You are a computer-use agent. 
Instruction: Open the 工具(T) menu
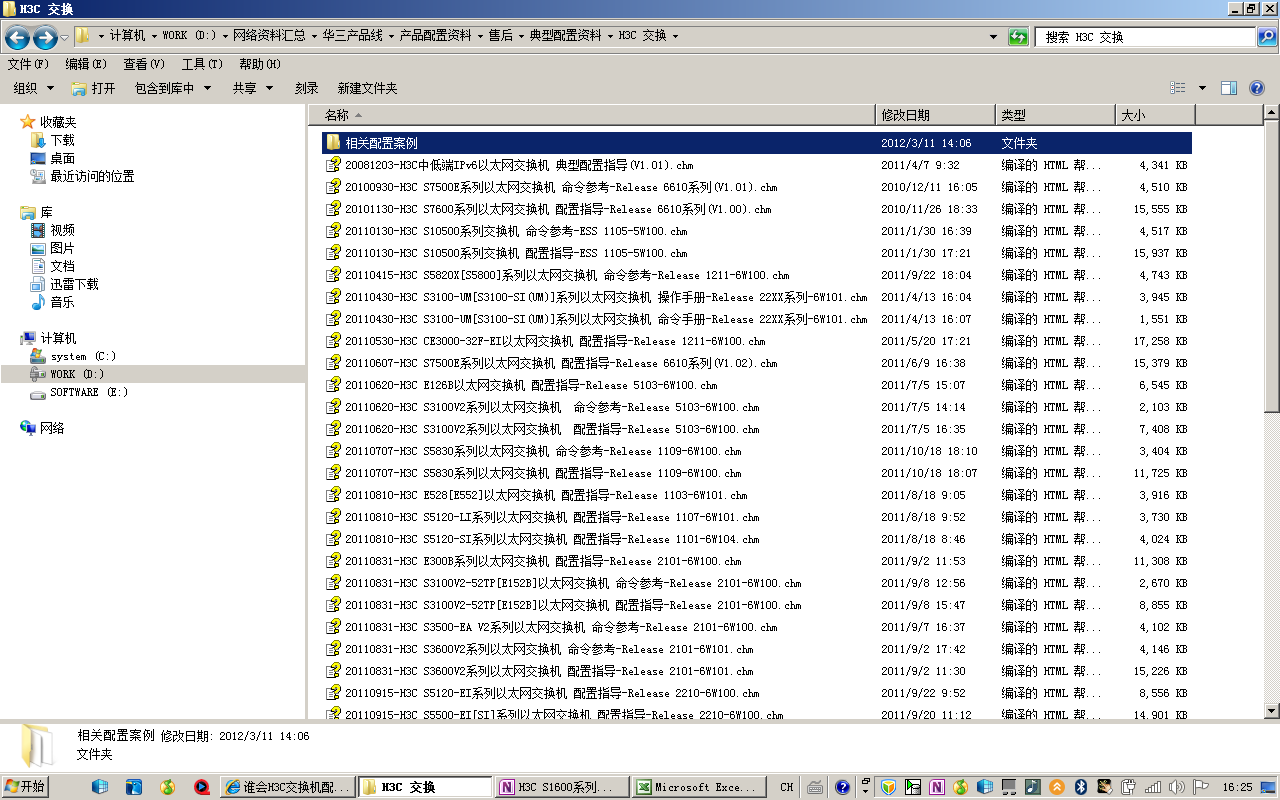tap(202, 64)
